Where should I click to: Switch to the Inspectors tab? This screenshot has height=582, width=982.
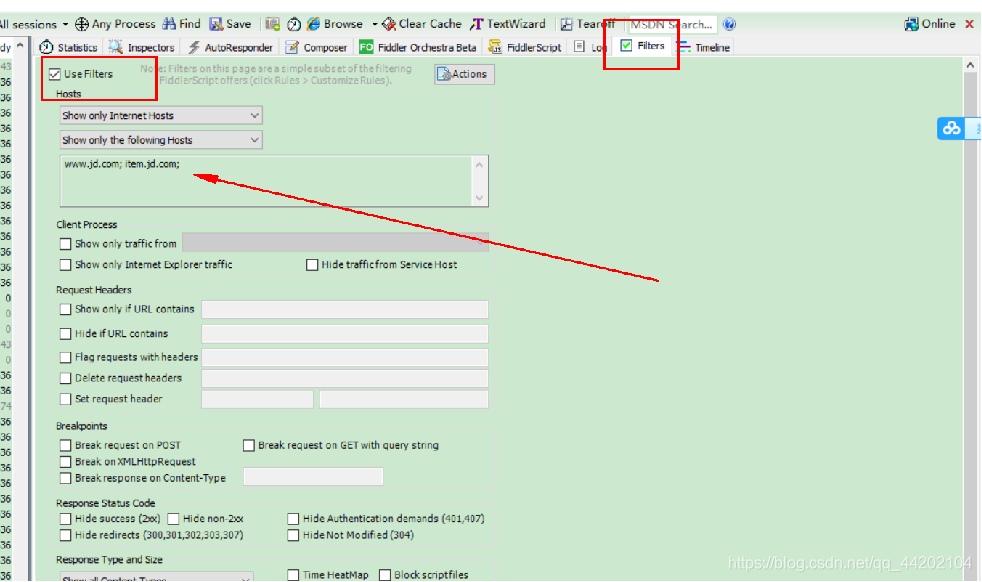(x=142, y=48)
